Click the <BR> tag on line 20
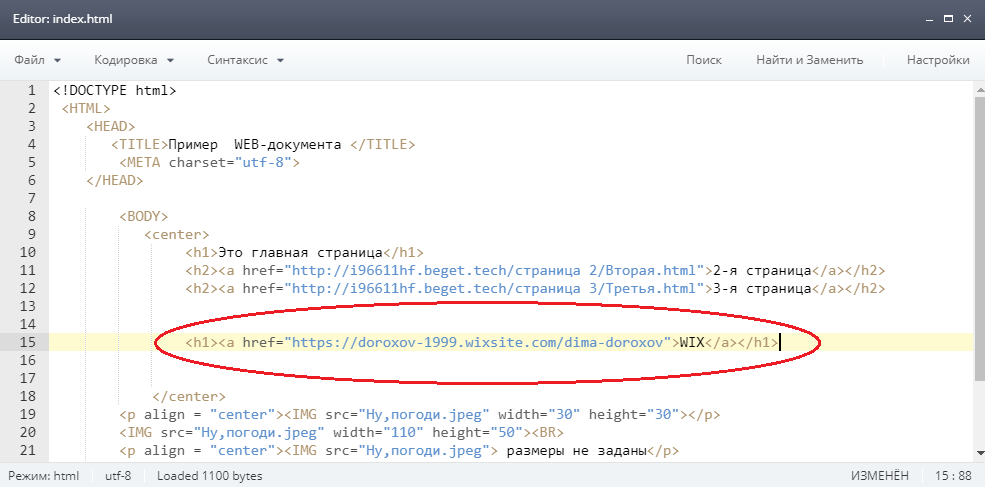The height and width of the screenshot is (487, 985). (x=548, y=432)
